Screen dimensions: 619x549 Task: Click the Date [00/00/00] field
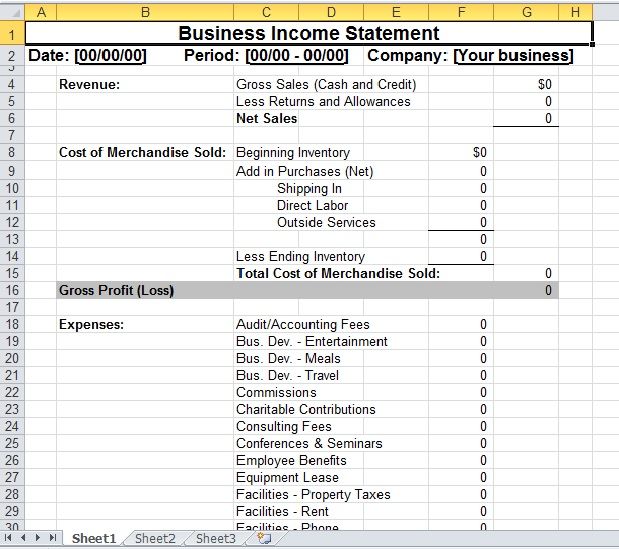pyautogui.click(x=87, y=56)
